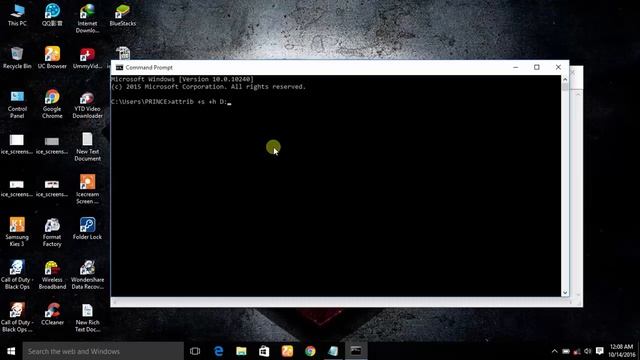The image size is (640, 360).
Task: Open volume control in system tray
Action: tap(587, 351)
